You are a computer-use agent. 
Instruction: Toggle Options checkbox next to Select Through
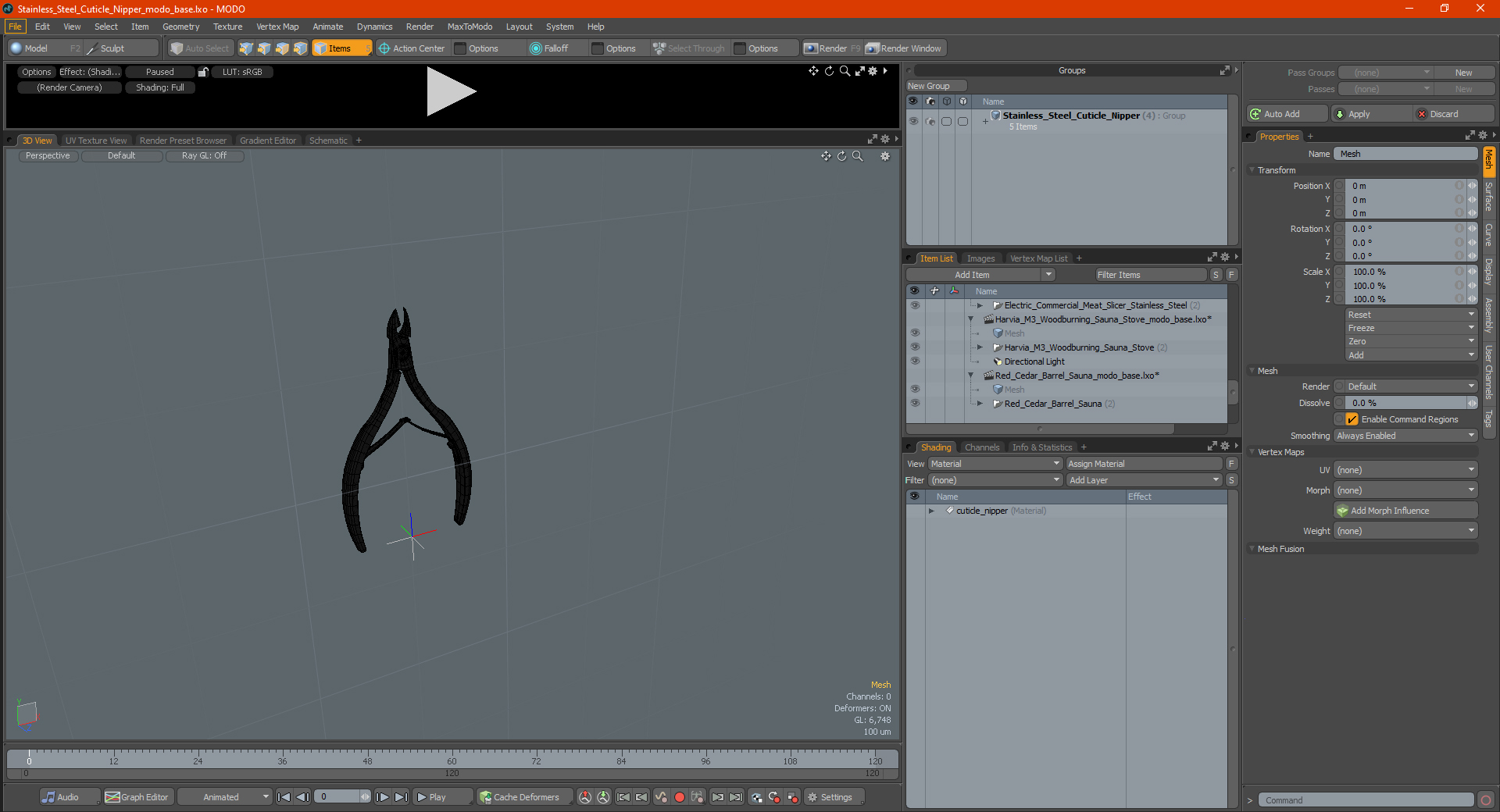(740, 48)
